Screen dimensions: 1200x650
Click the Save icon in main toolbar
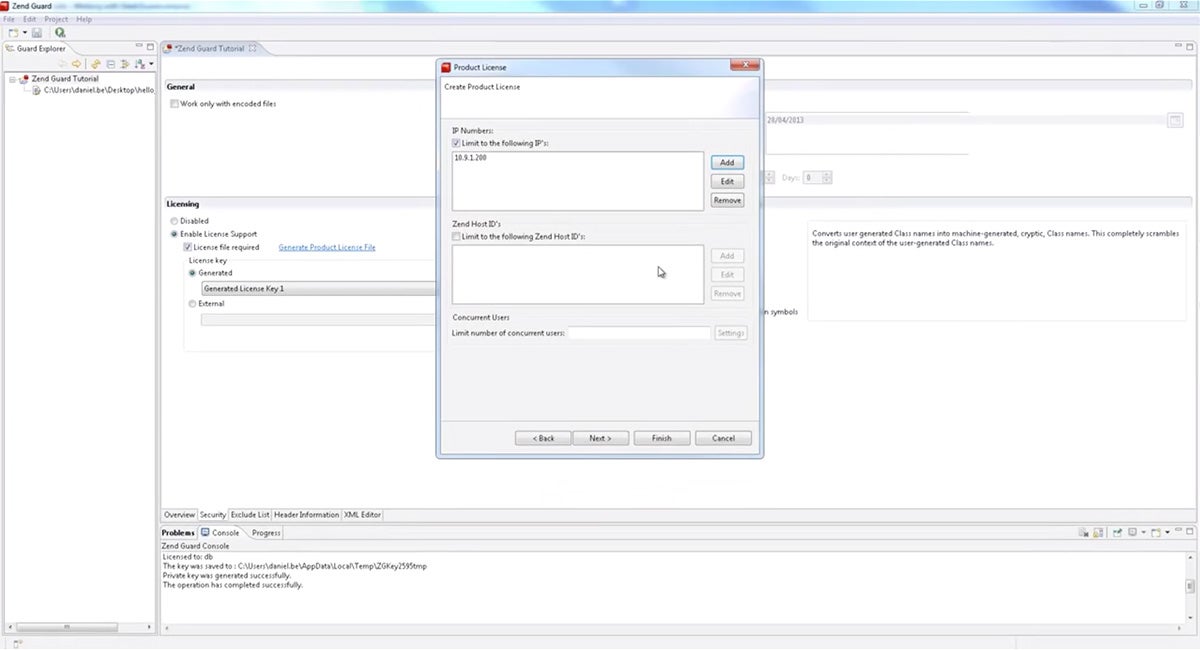37,33
